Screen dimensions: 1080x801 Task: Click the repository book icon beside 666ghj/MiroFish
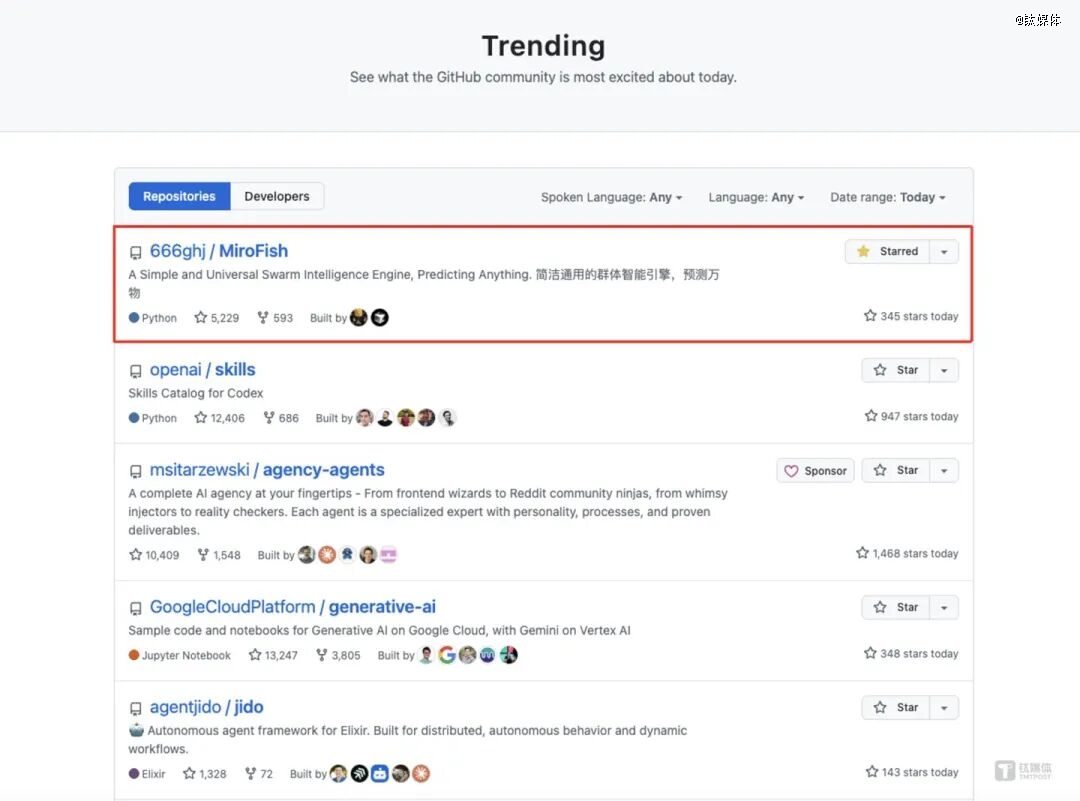pyautogui.click(x=136, y=252)
